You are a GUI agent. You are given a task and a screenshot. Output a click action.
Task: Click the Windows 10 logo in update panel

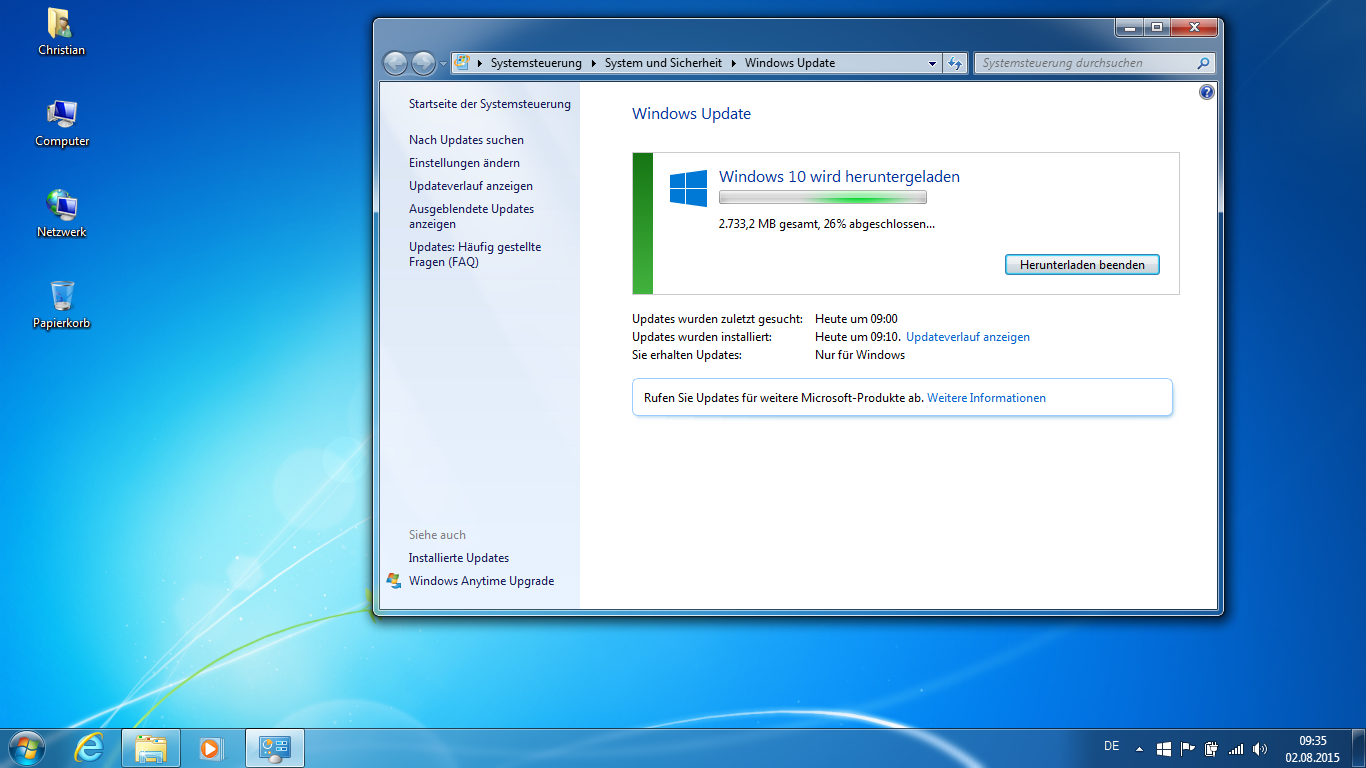pos(688,188)
